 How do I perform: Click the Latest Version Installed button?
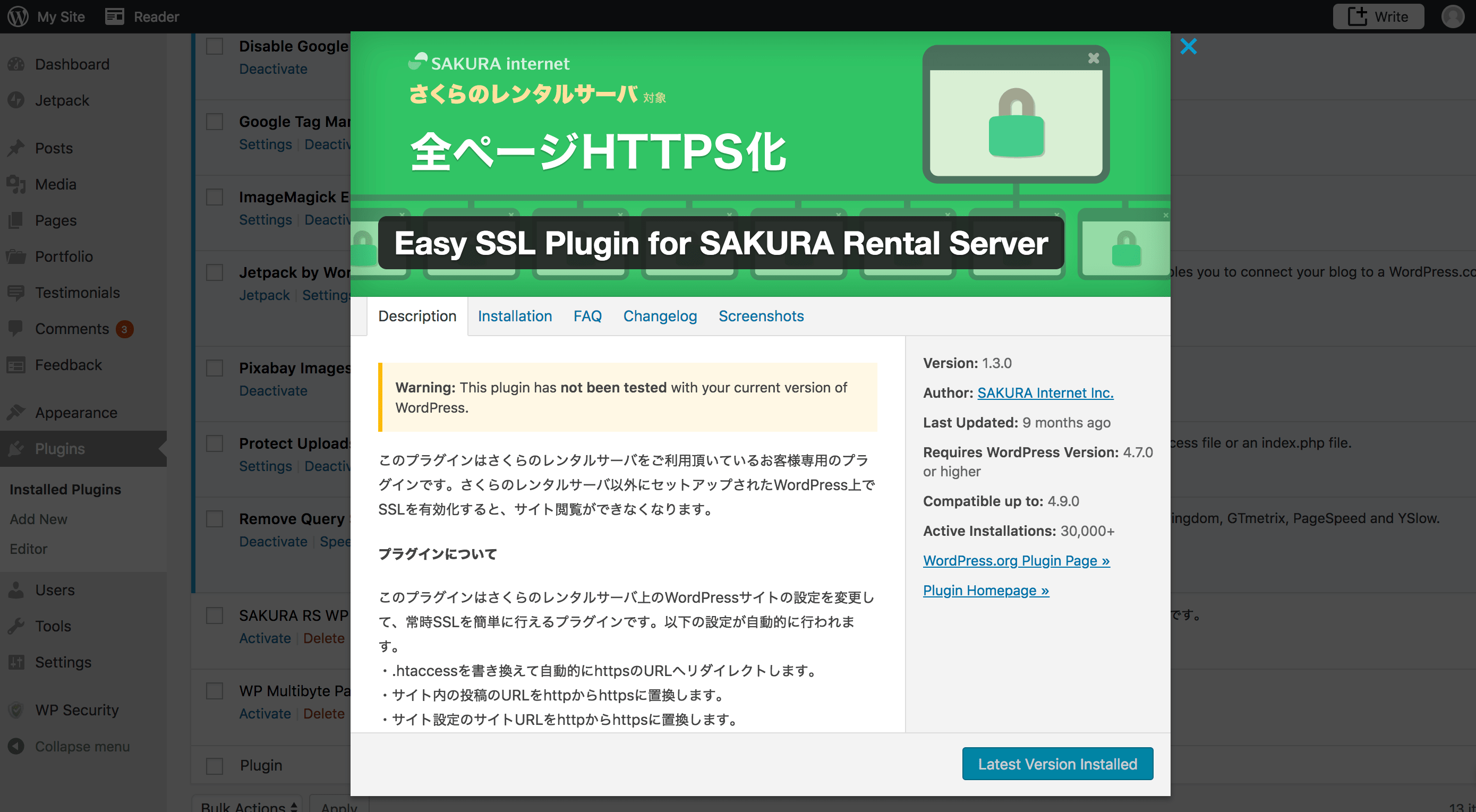pos(1057,764)
